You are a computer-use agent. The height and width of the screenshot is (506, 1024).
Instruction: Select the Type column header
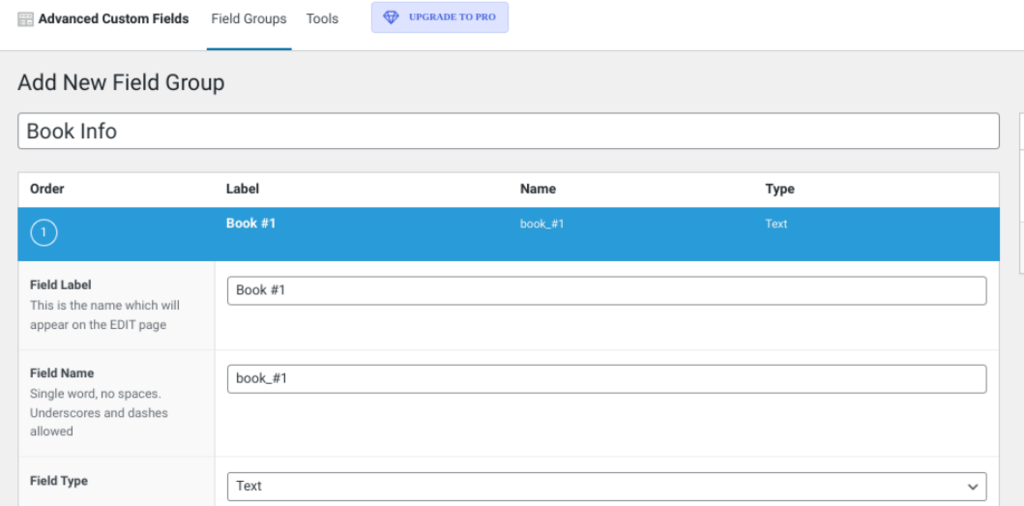click(x=779, y=189)
